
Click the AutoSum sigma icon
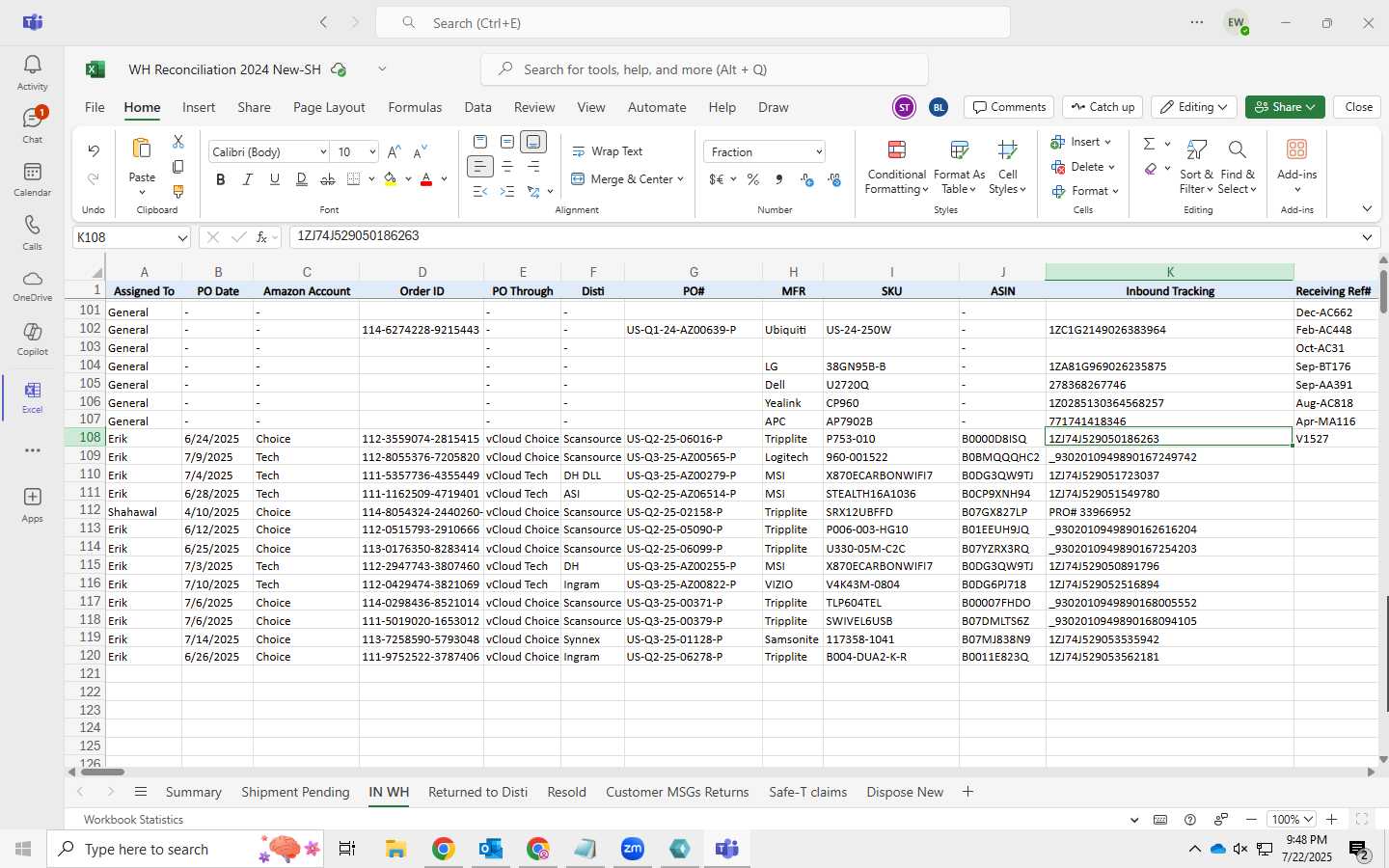pos(1149,144)
